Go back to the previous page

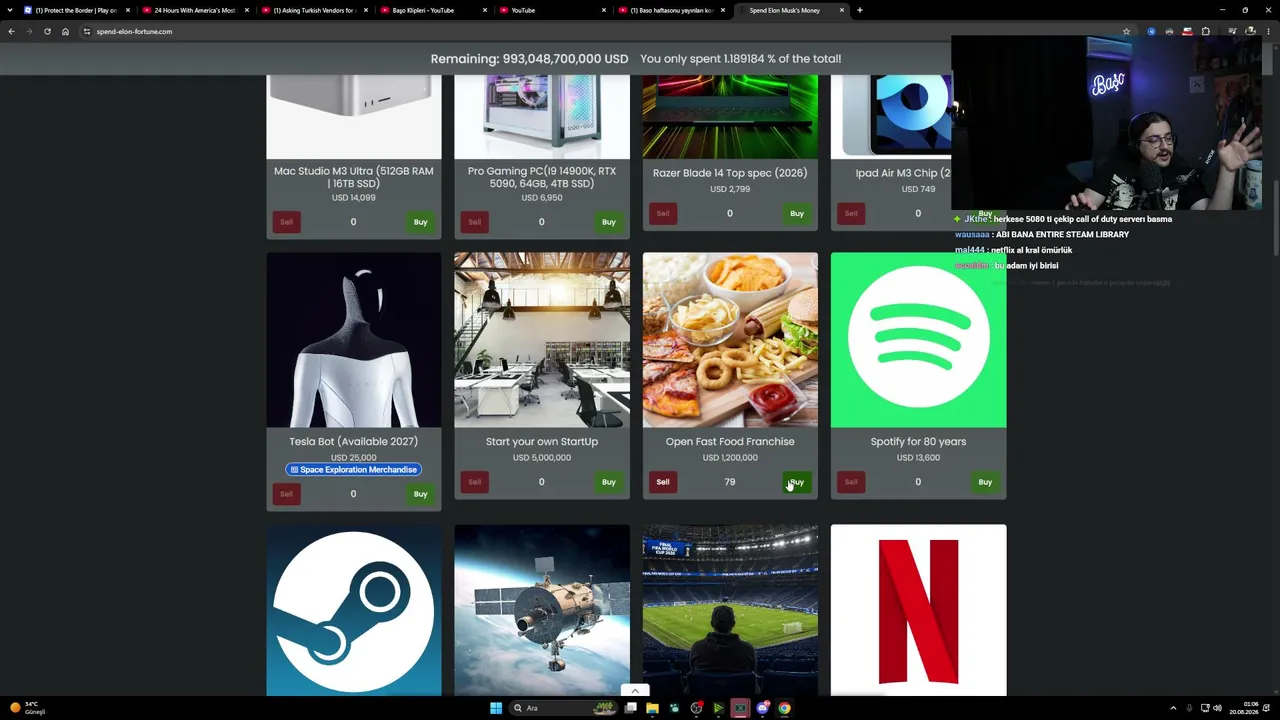click(x=11, y=31)
